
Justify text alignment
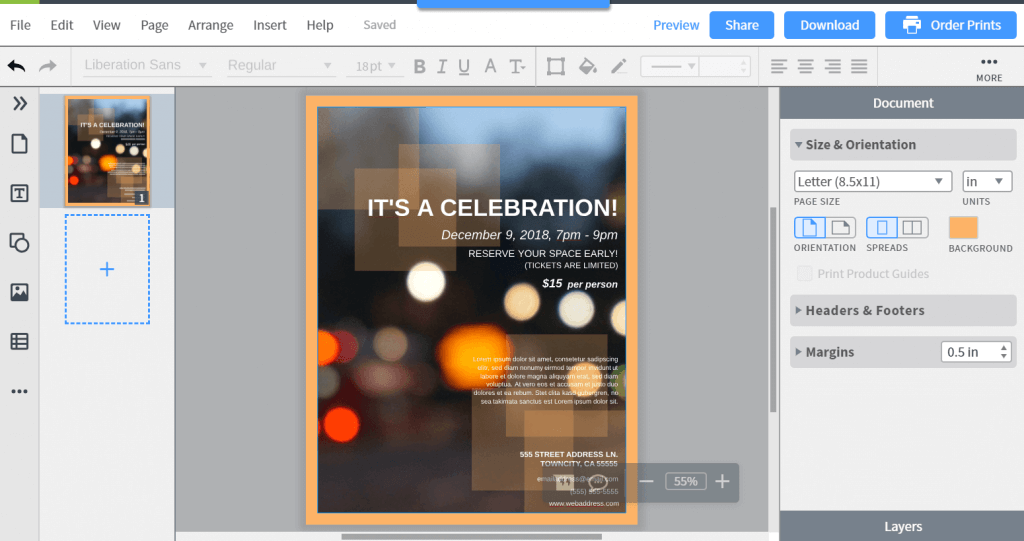tap(859, 66)
